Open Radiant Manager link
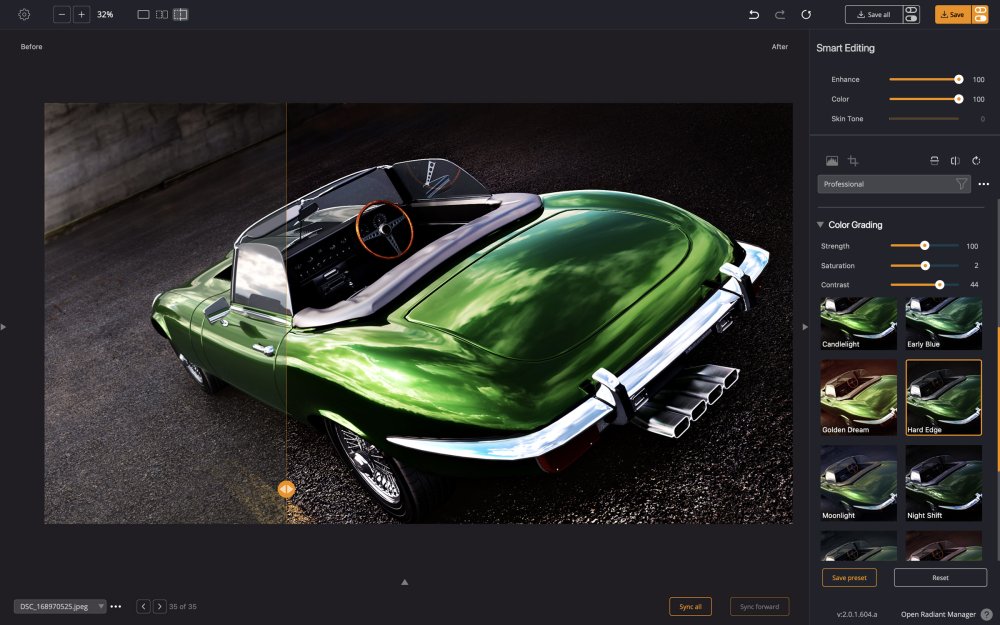 tap(938, 614)
